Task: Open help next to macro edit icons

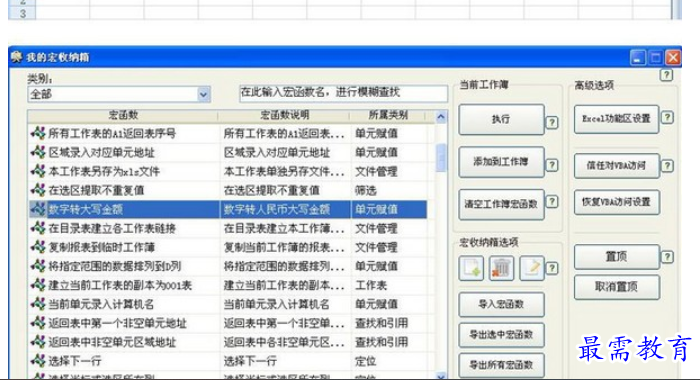Action: [x=552, y=268]
